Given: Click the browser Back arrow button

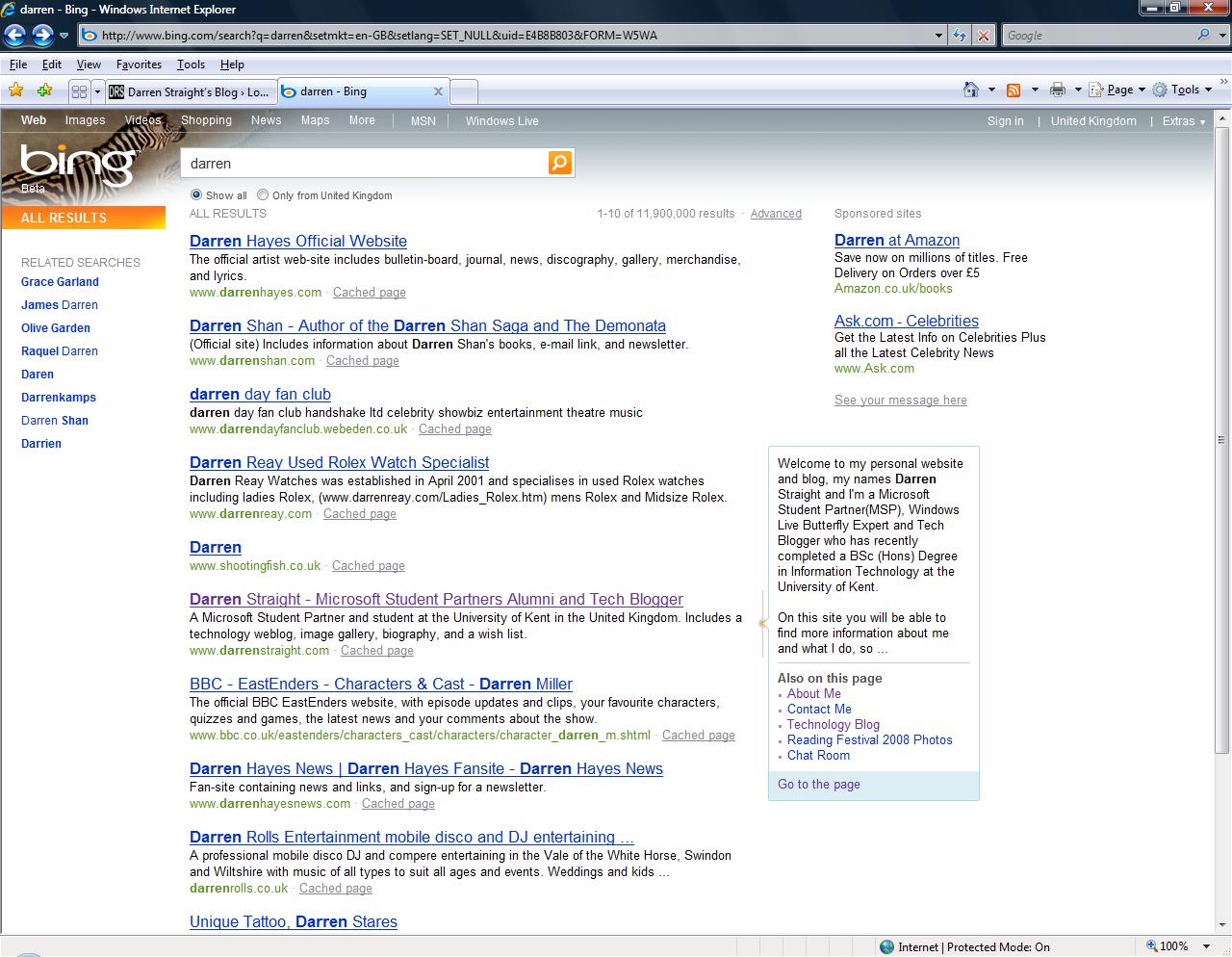Looking at the screenshot, I should point(14,36).
